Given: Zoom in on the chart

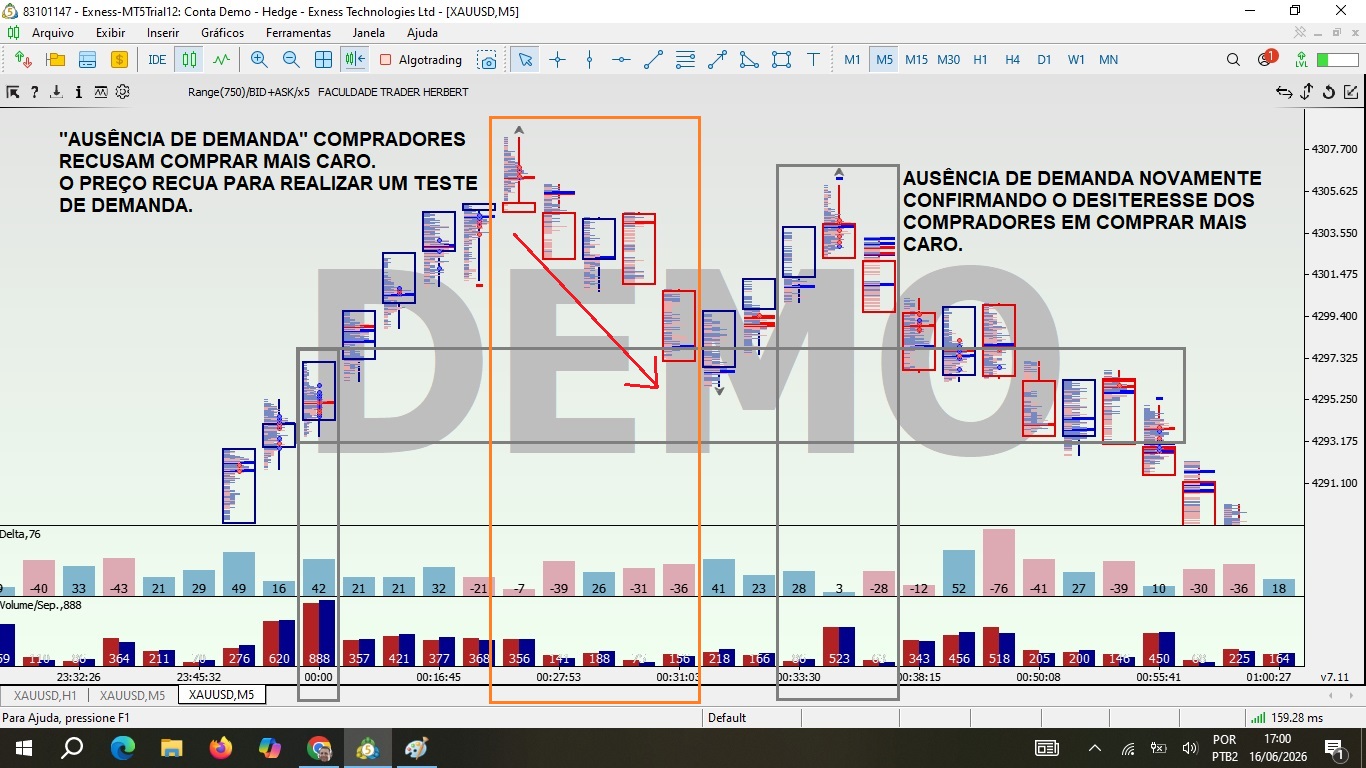Looking at the screenshot, I should pos(259,60).
